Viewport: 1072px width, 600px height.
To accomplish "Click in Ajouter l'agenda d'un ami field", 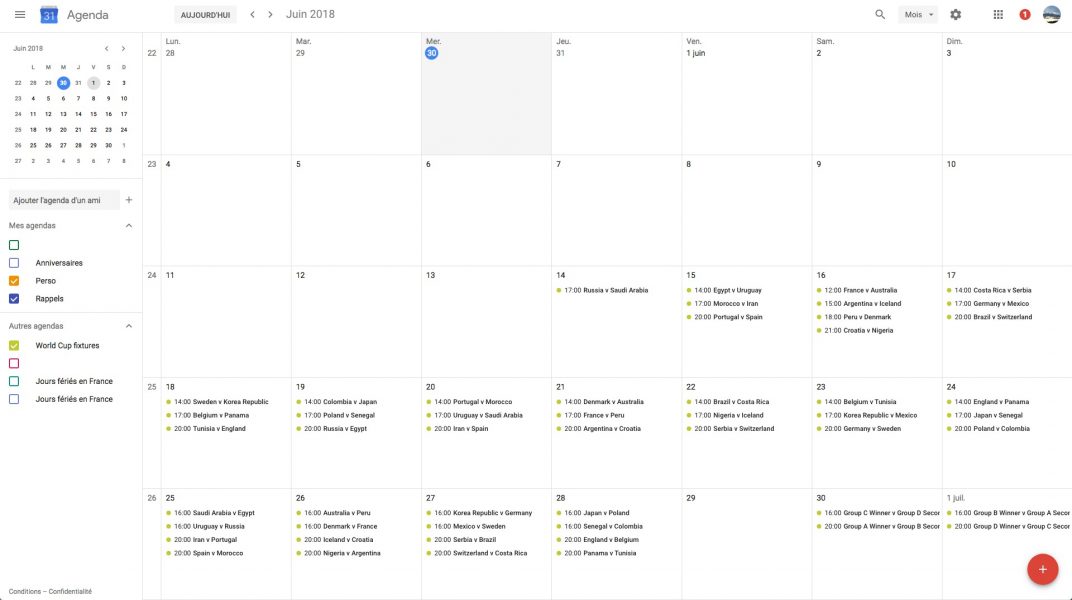I will pyautogui.click(x=64, y=200).
